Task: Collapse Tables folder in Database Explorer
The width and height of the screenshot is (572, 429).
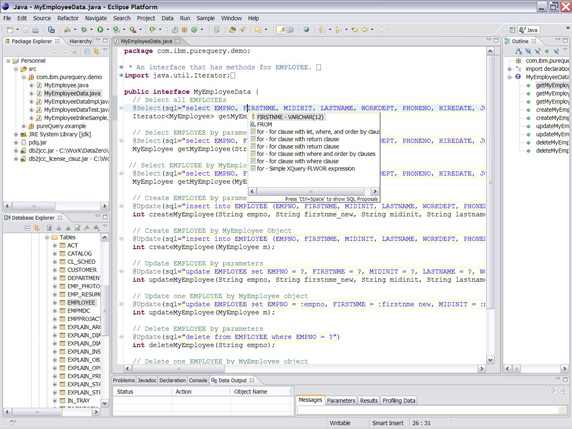Action: click(47, 237)
